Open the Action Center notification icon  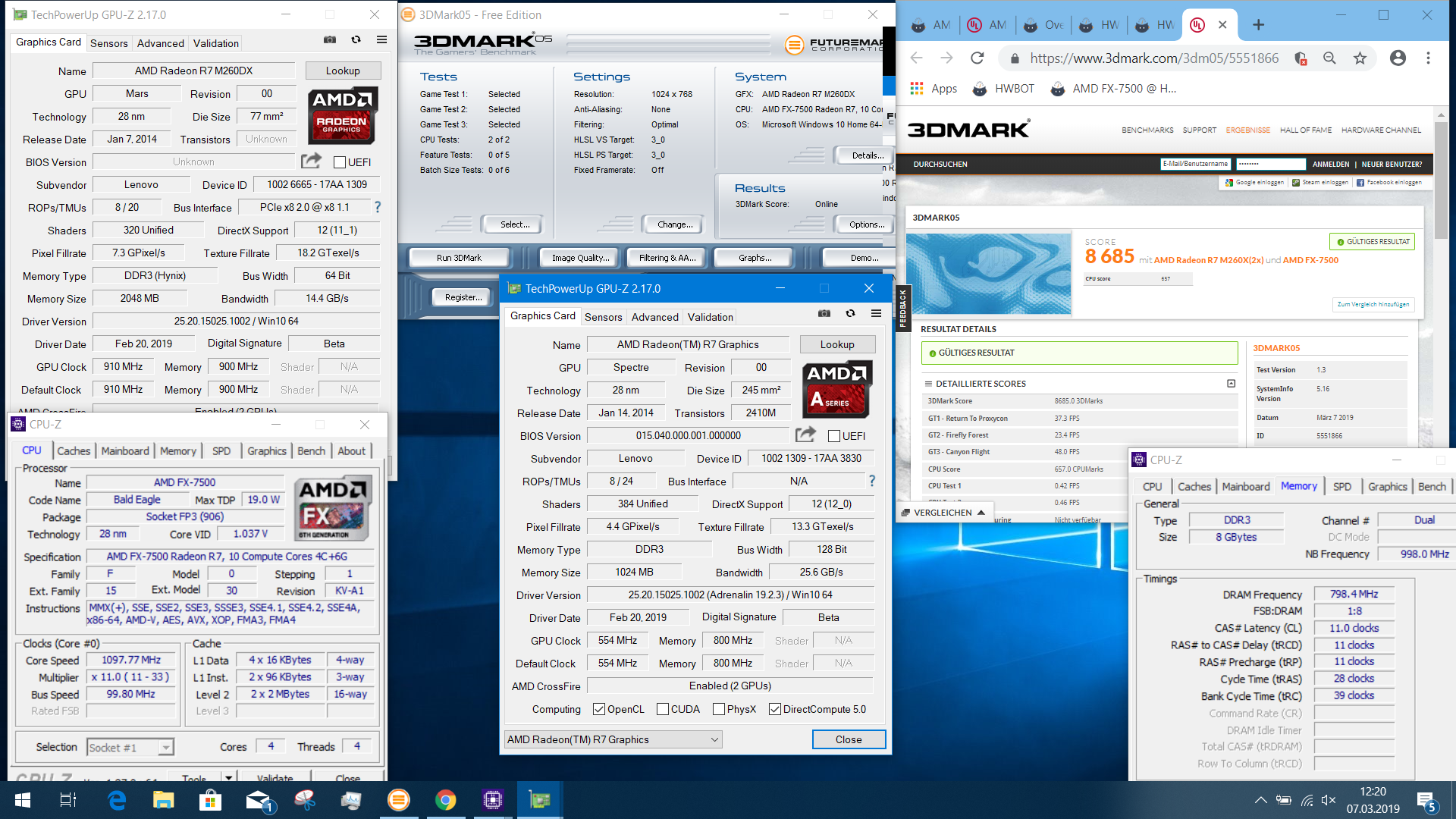1426,801
